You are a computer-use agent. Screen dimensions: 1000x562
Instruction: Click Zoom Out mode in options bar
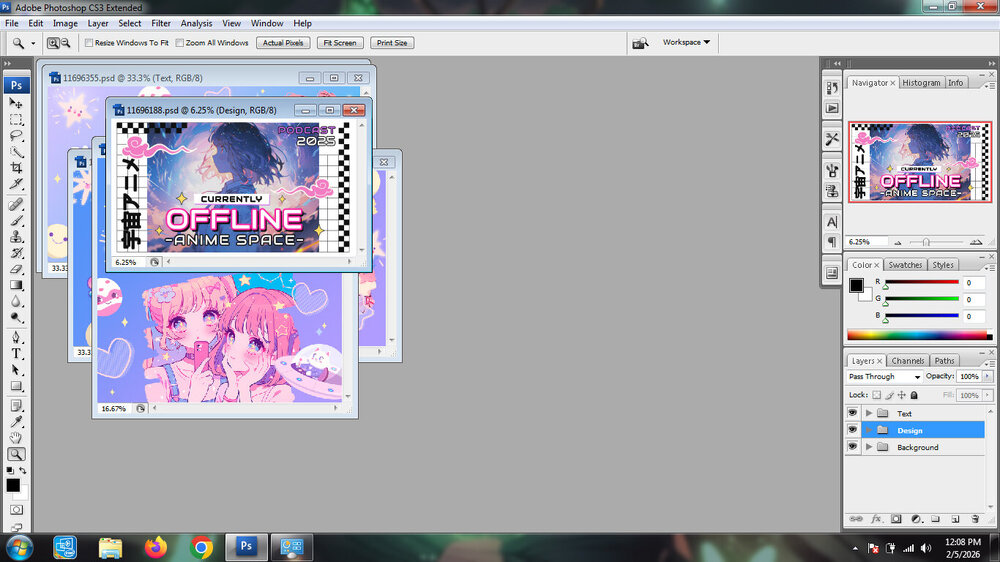(x=65, y=43)
